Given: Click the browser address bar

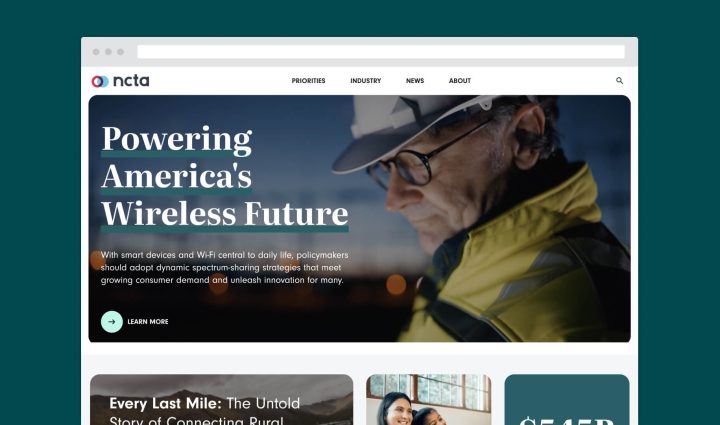Looking at the screenshot, I should pyautogui.click(x=381, y=52).
